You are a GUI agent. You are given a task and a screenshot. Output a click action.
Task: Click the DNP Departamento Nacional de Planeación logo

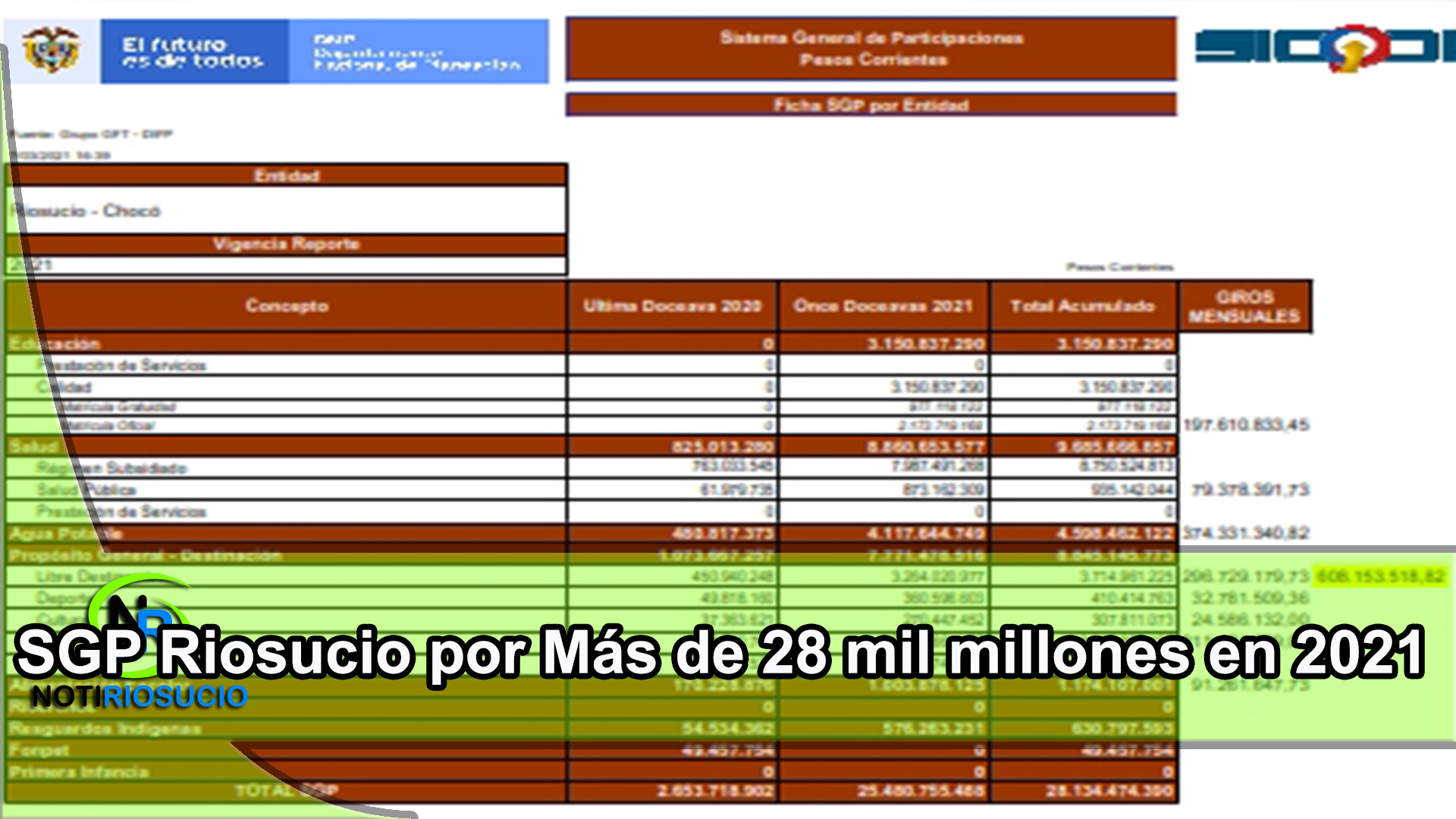(x=419, y=52)
